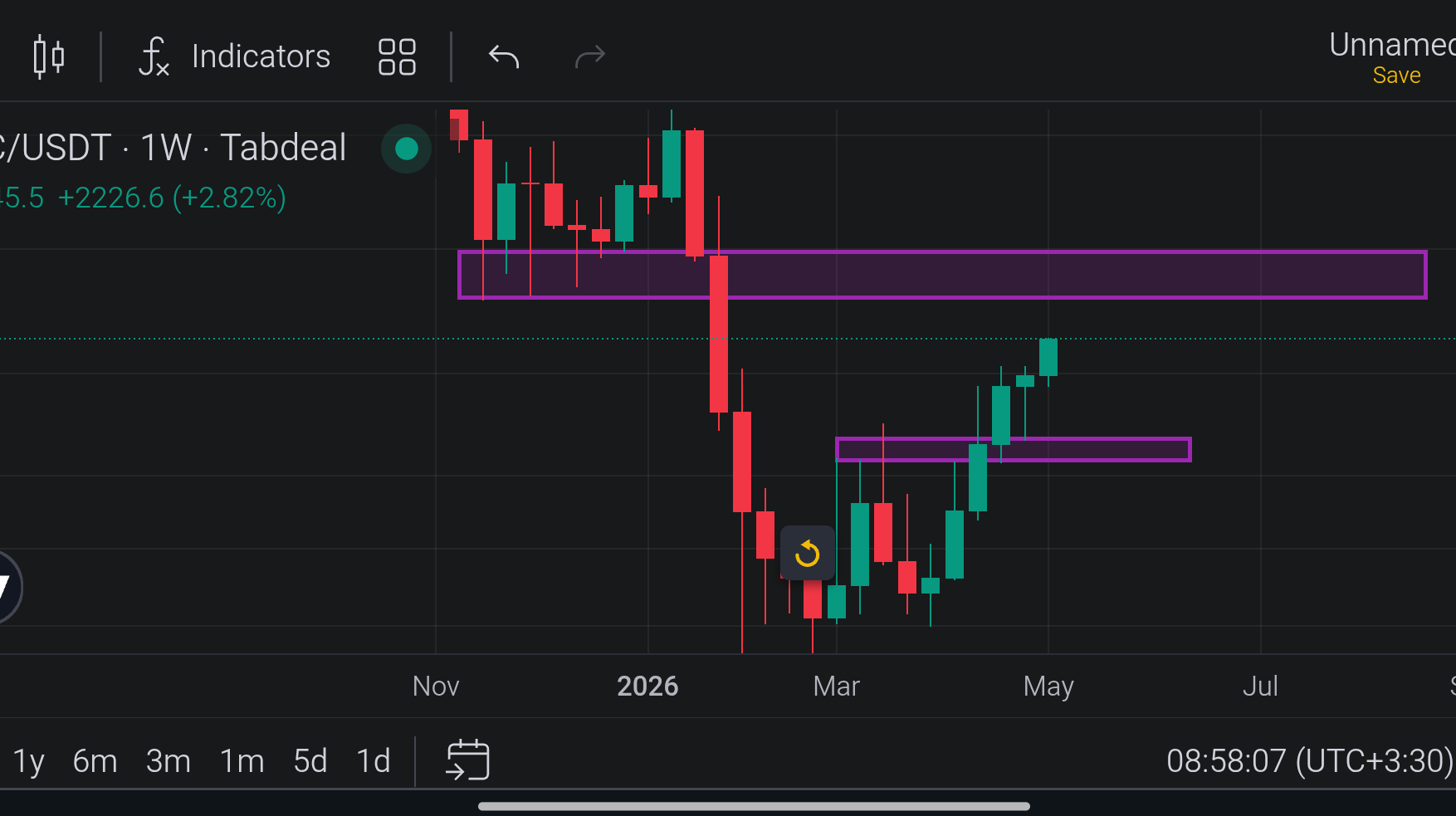Undo the last chart action

504,56
